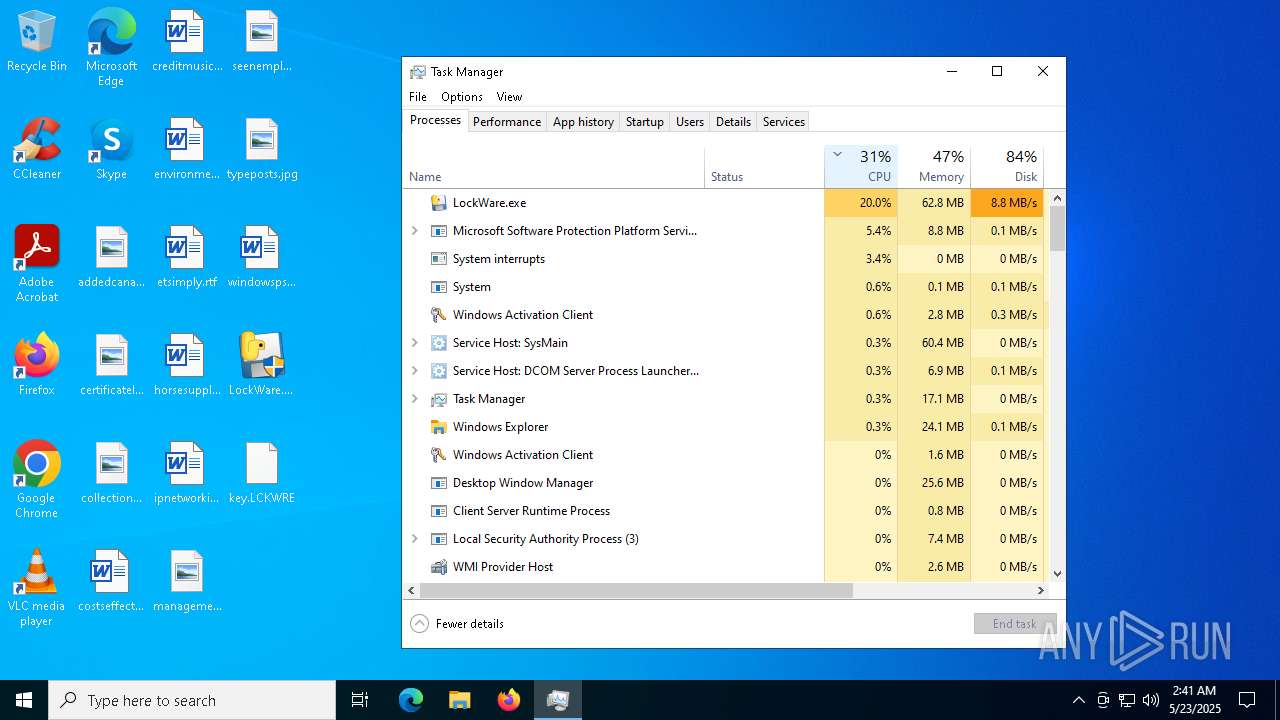Click the volume icon in system tray
Image resolution: width=1280 pixels, height=720 pixels.
point(1151,700)
